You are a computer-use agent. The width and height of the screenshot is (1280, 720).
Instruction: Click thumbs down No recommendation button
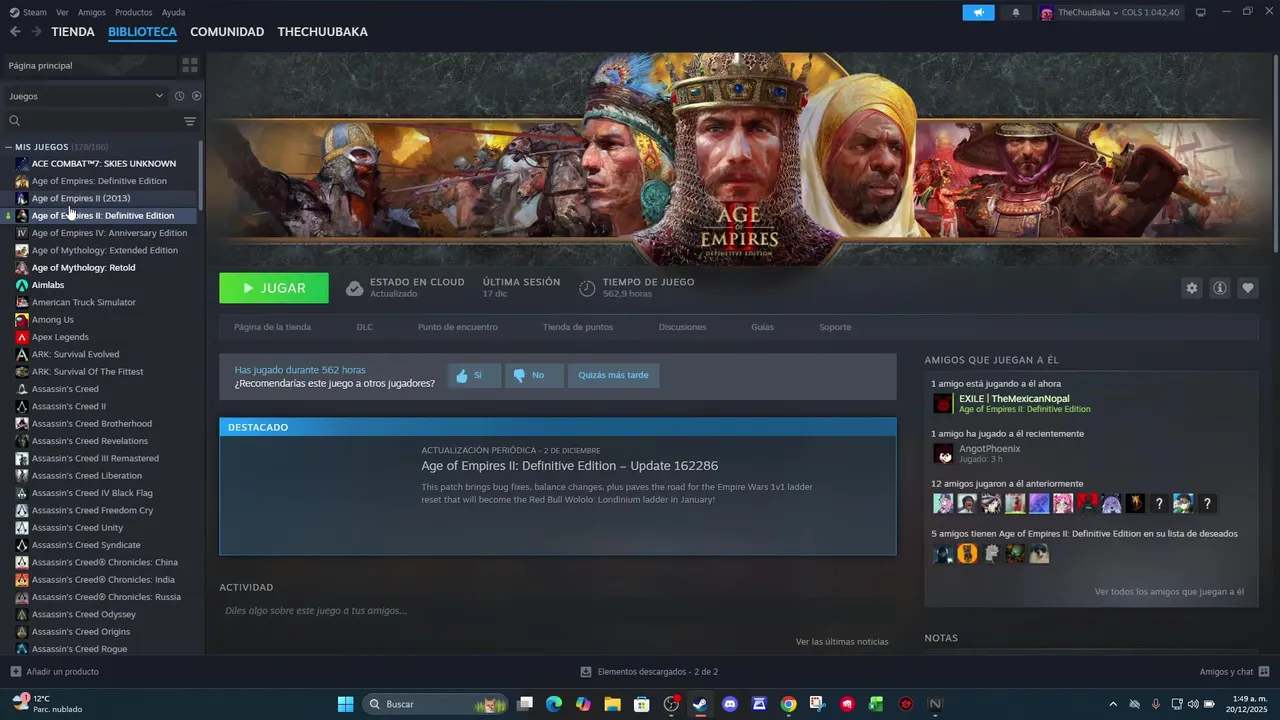point(533,375)
